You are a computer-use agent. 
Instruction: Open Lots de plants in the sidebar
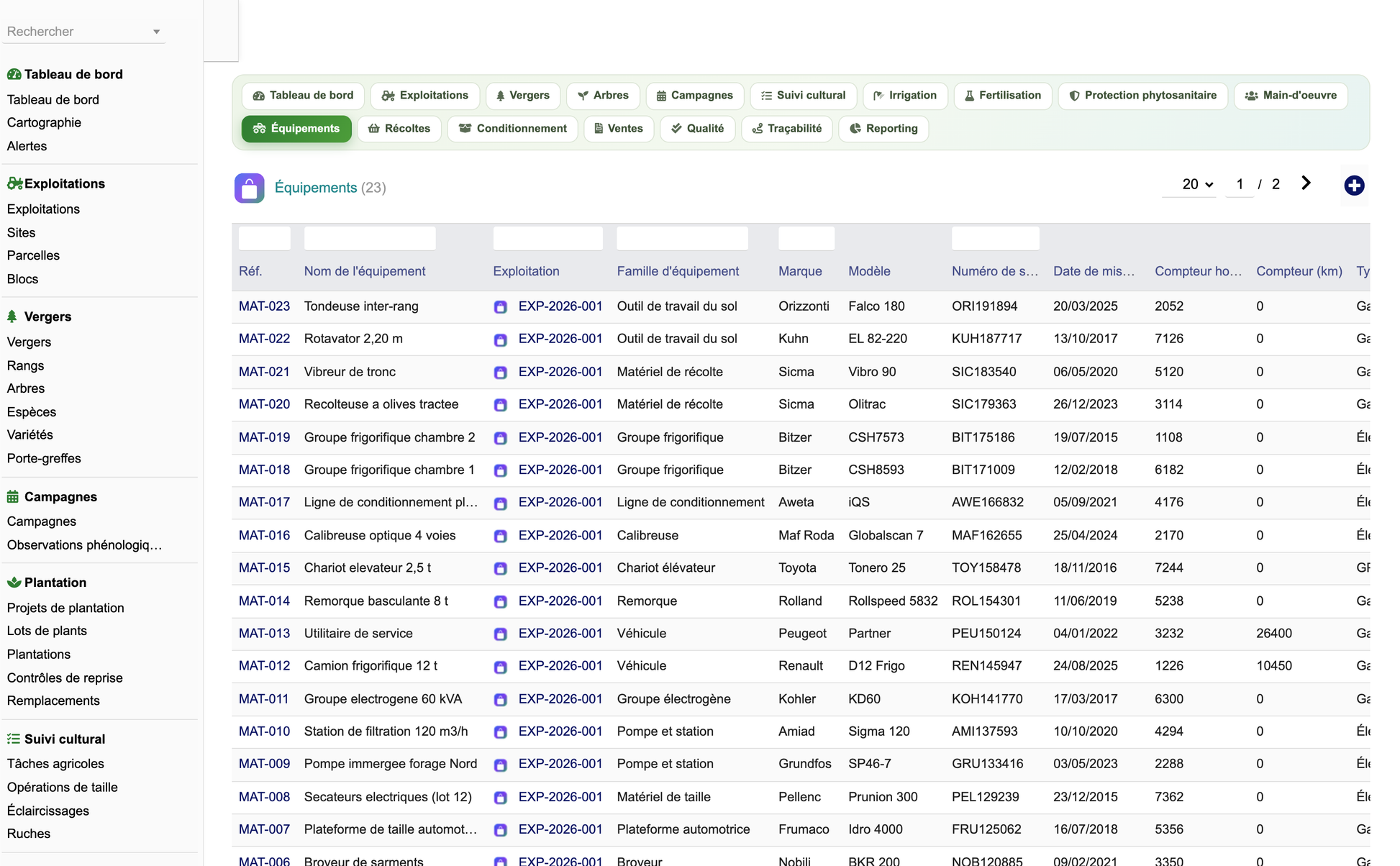[x=47, y=631]
